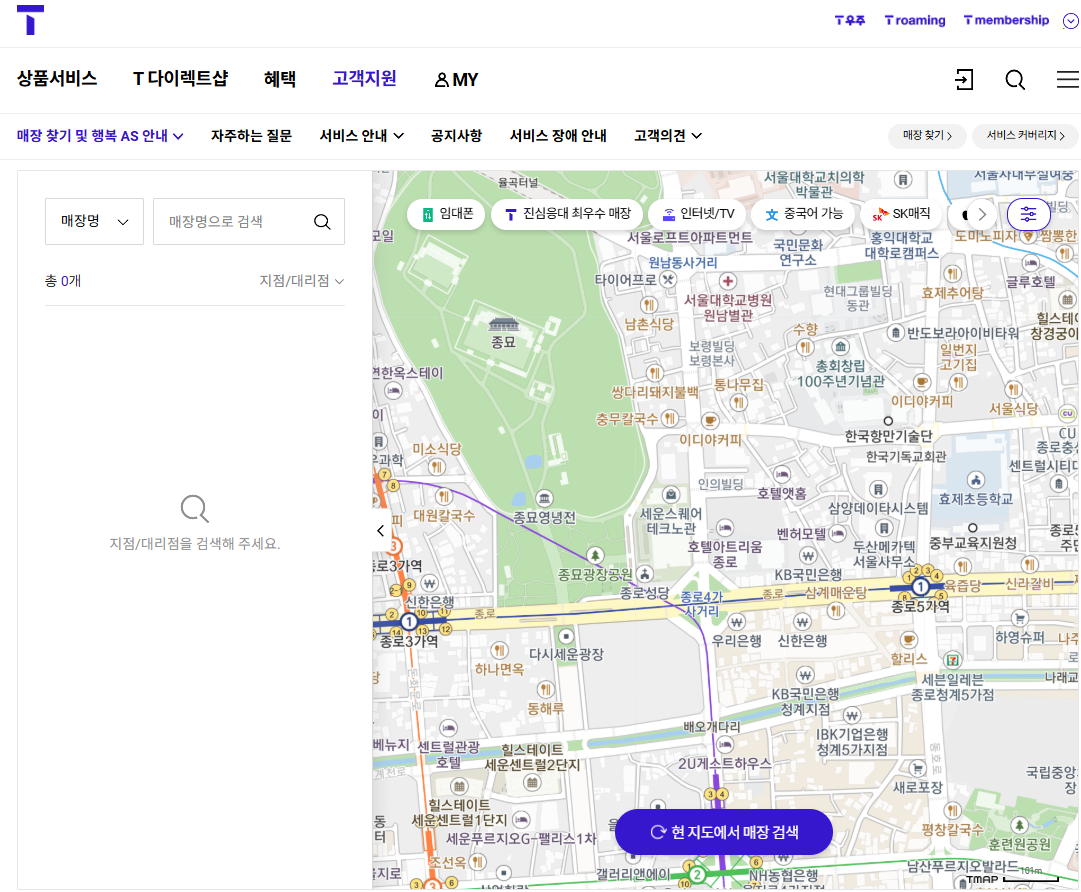Click the 미소식당 restaurant marker
Viewport: 1081px width, 892px height.
coord(436,467)
